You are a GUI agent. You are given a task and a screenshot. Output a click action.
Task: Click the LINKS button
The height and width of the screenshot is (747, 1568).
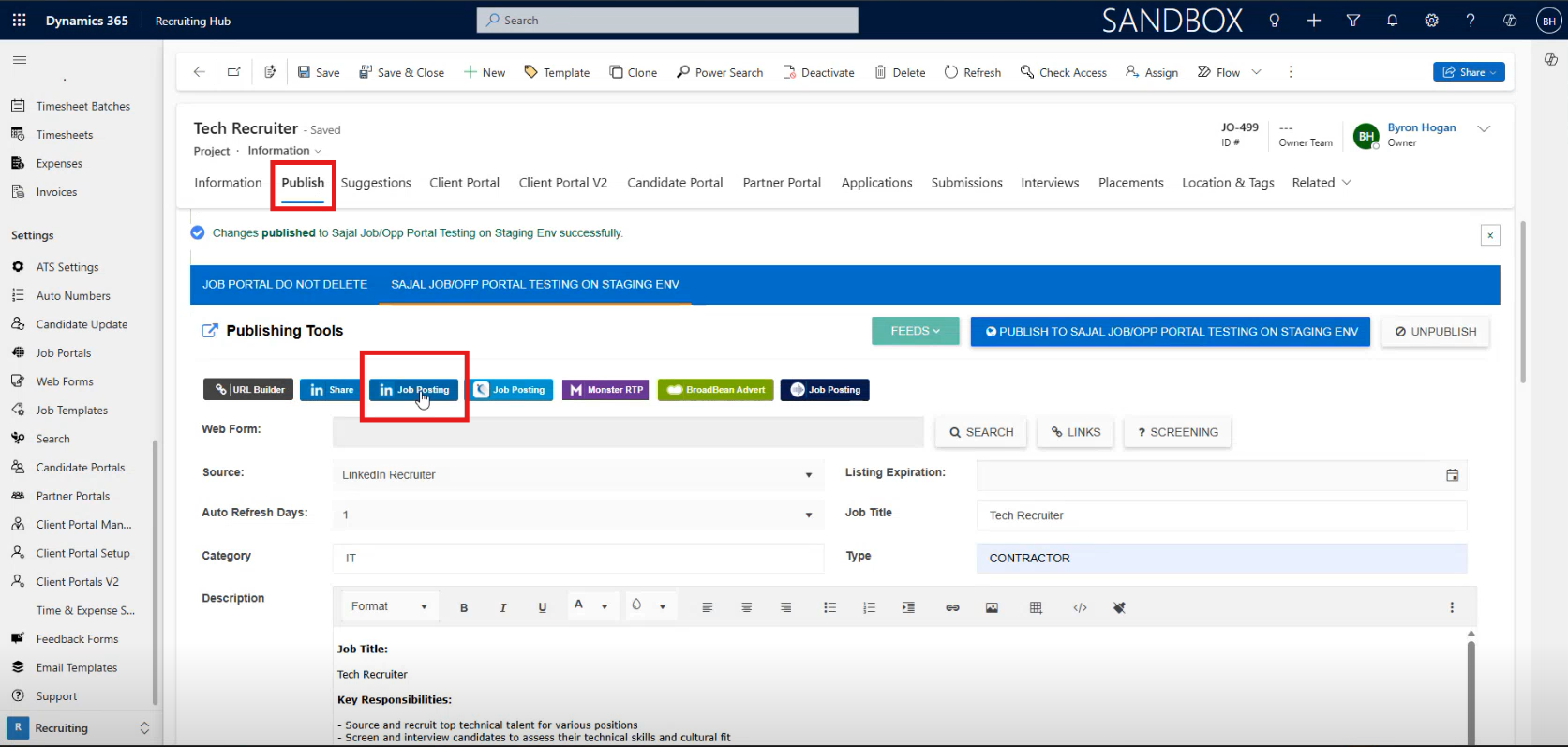pos(1076,432)
